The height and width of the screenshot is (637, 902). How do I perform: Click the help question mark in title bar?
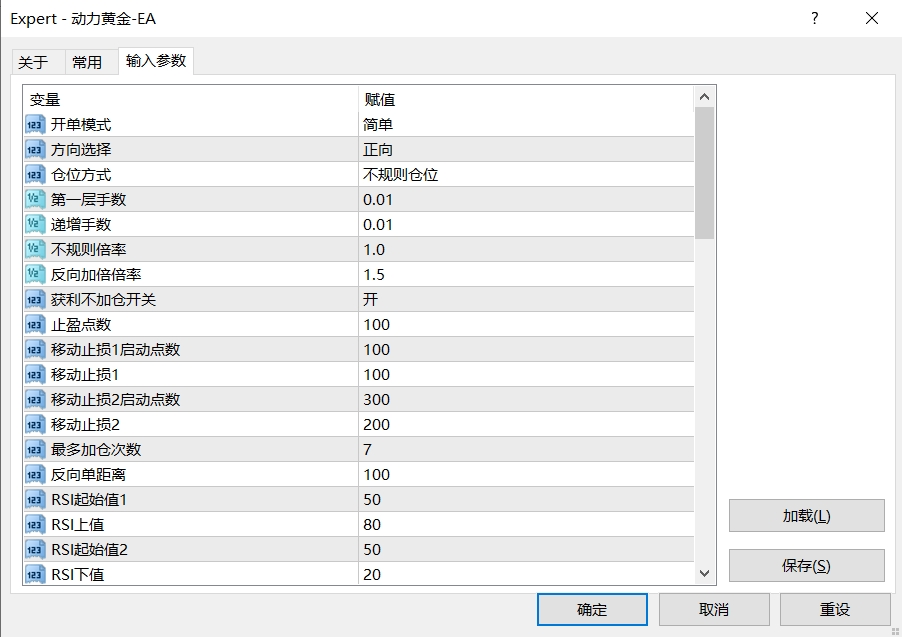(815, 18)
